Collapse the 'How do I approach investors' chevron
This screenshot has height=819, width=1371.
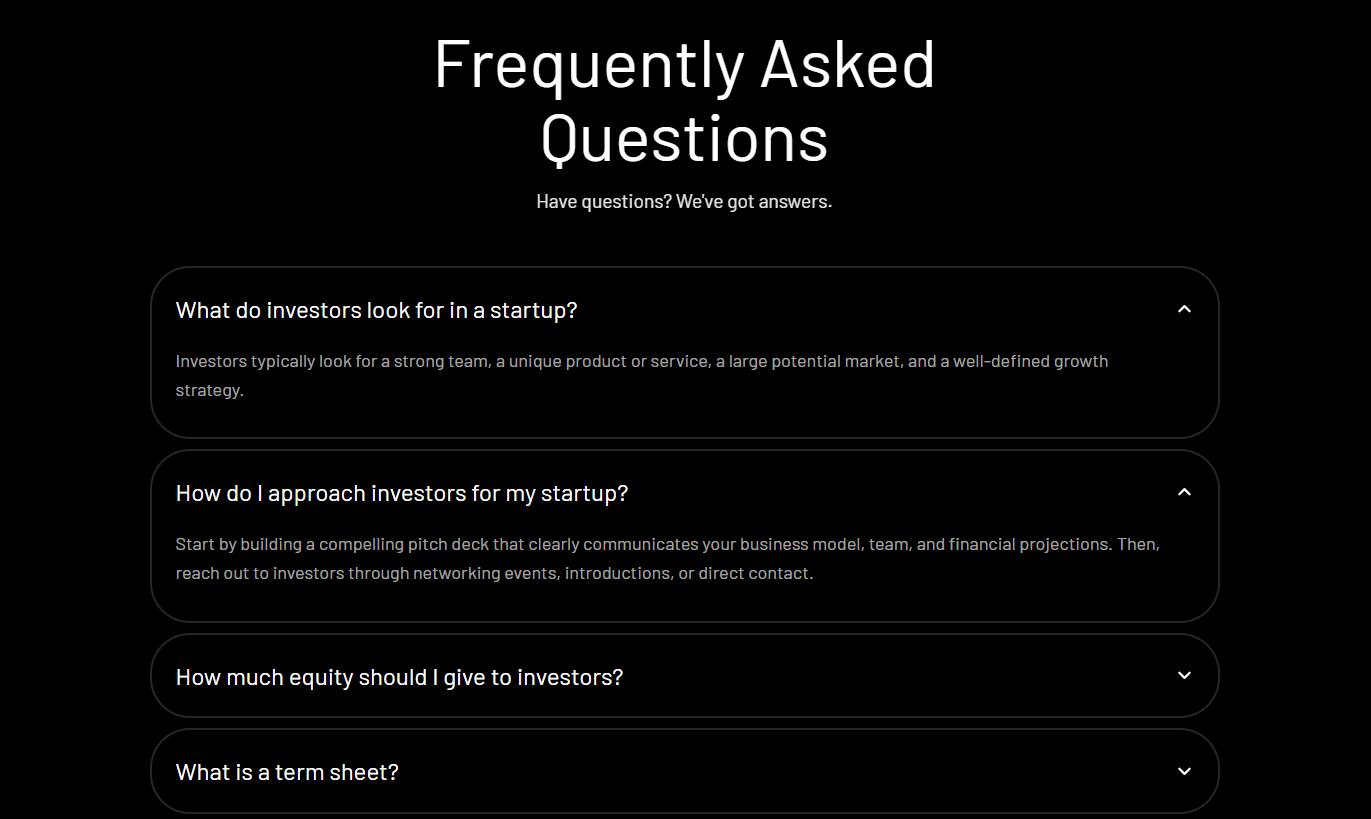(x=1184, y=493)
